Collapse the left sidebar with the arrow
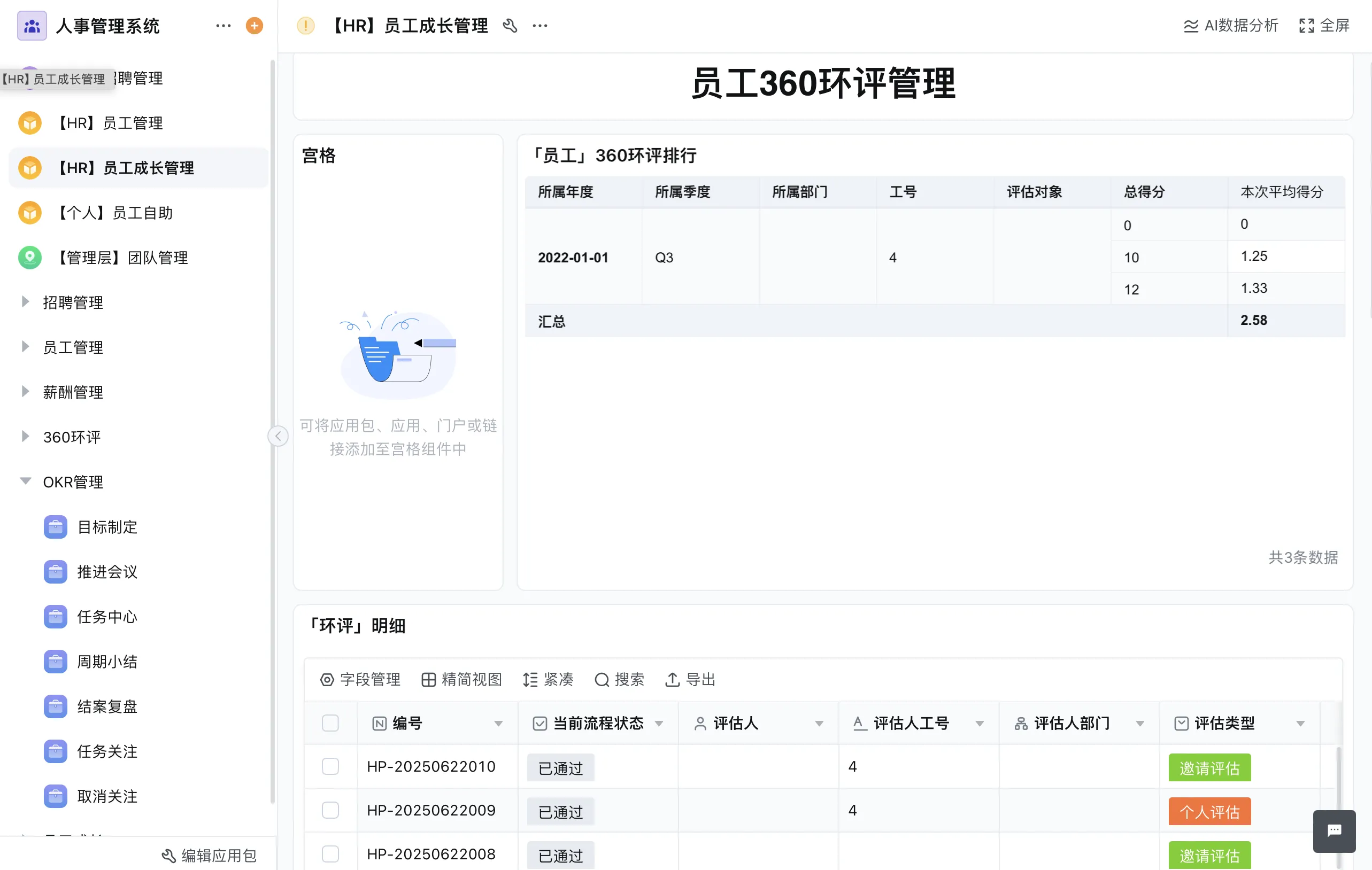This screenshot has width=1372, height=870. tap(278, 436)
